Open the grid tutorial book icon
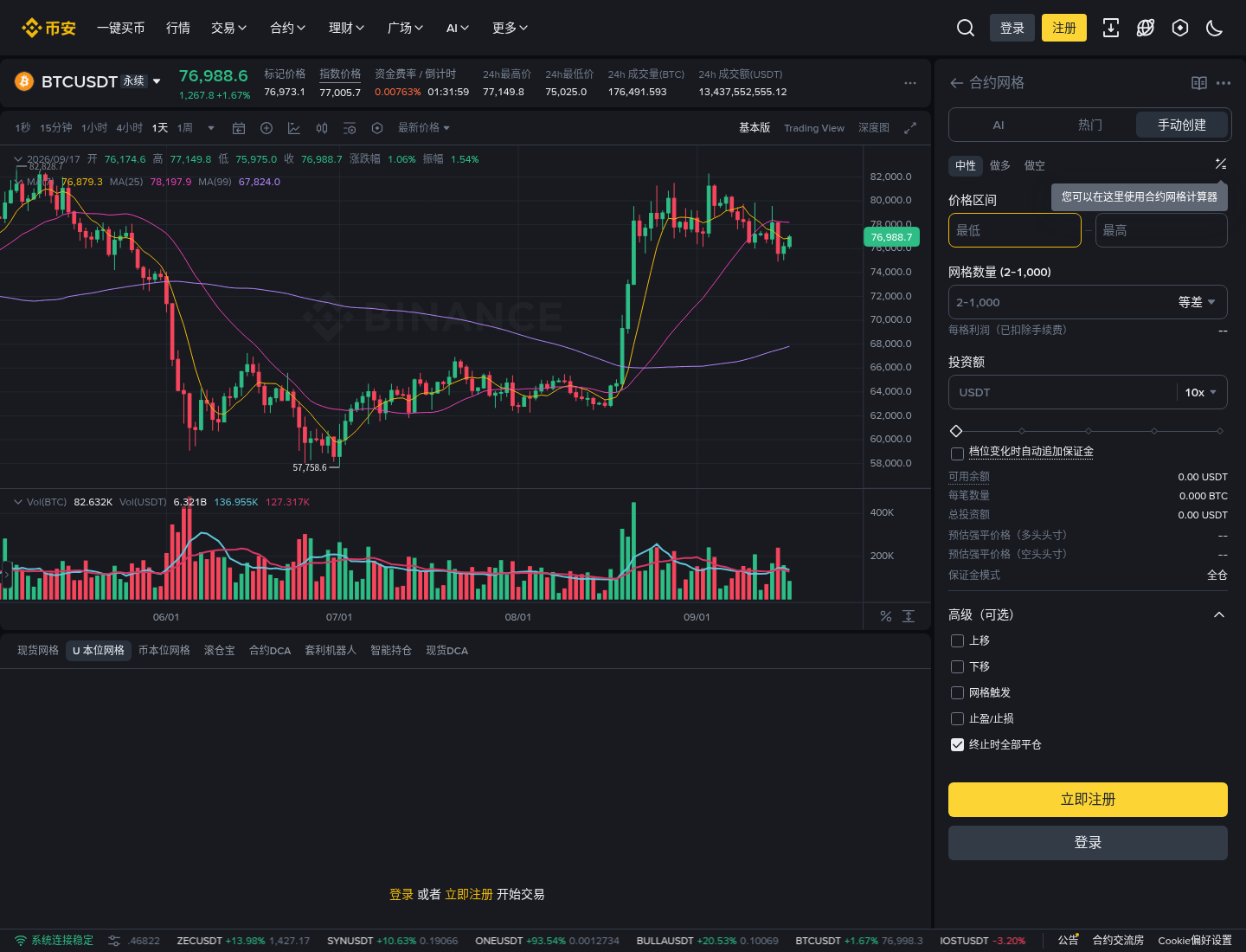 tap(1199, 83)
